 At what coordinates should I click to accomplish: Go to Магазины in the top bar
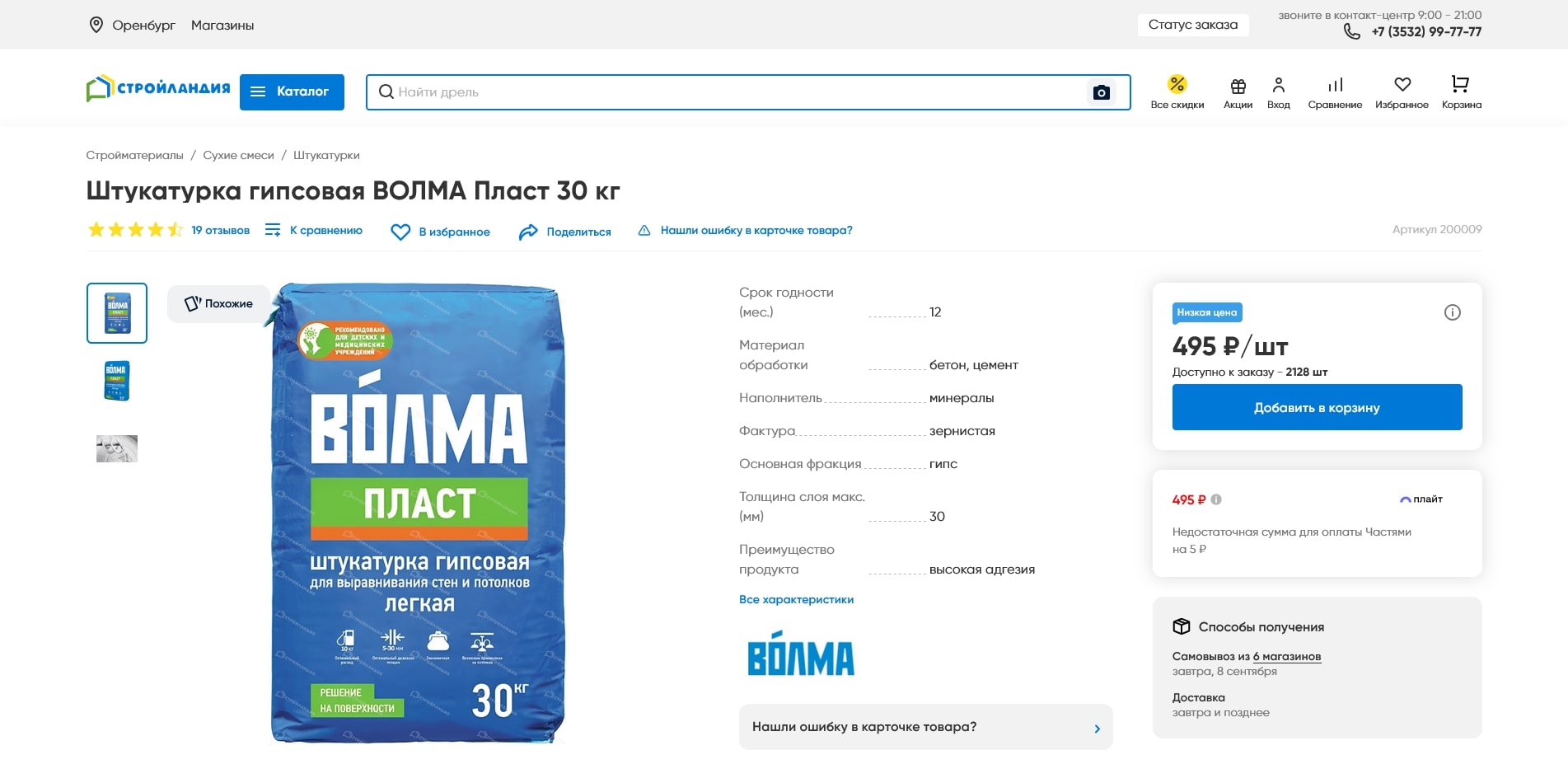(x=223, y=25)
